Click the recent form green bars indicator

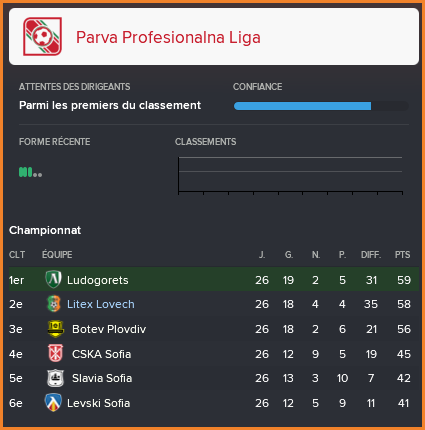tap(30, 172)
